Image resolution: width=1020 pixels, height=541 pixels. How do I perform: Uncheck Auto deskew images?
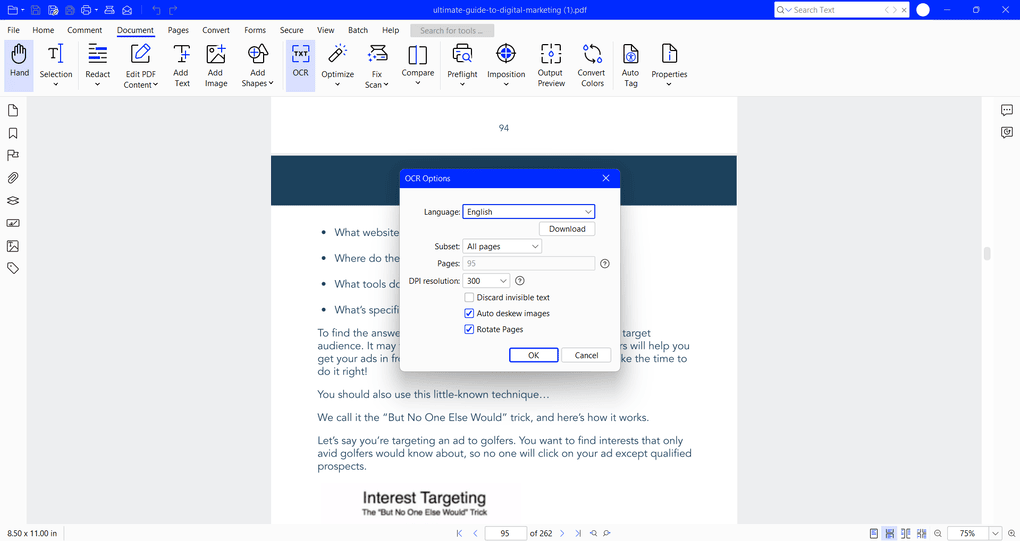coord(469,313)
